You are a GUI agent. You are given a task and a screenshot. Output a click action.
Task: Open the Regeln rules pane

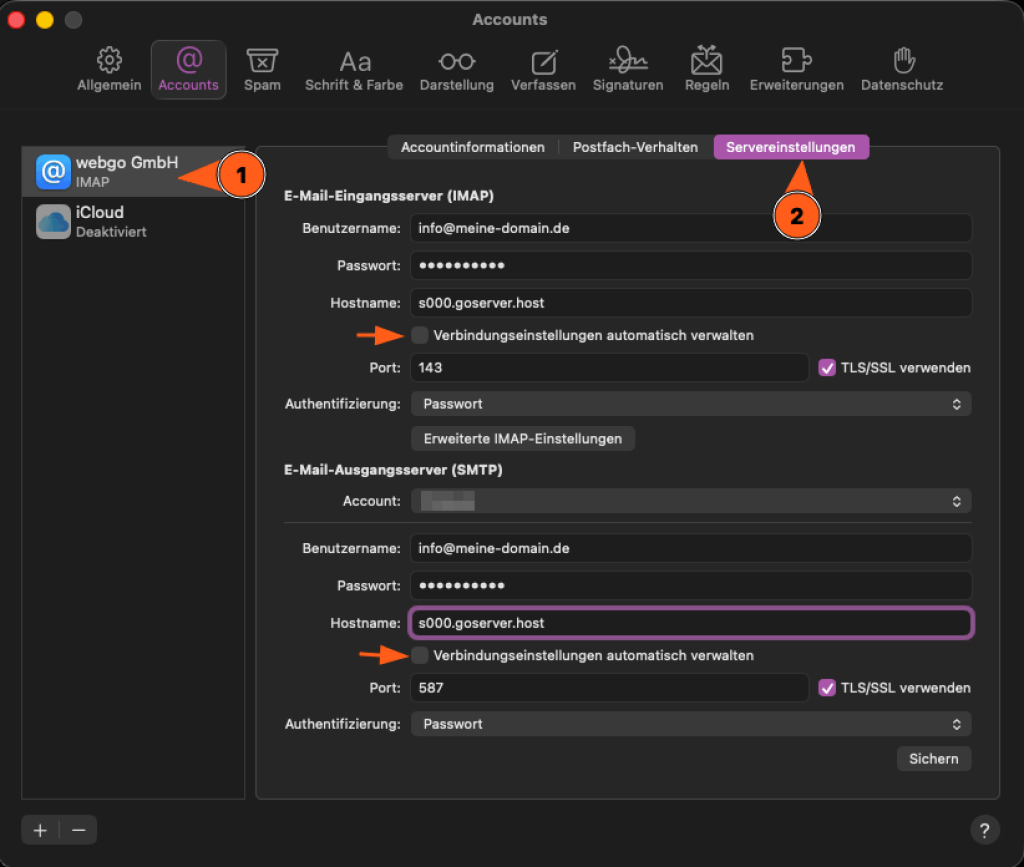click(x=707, y=69)
